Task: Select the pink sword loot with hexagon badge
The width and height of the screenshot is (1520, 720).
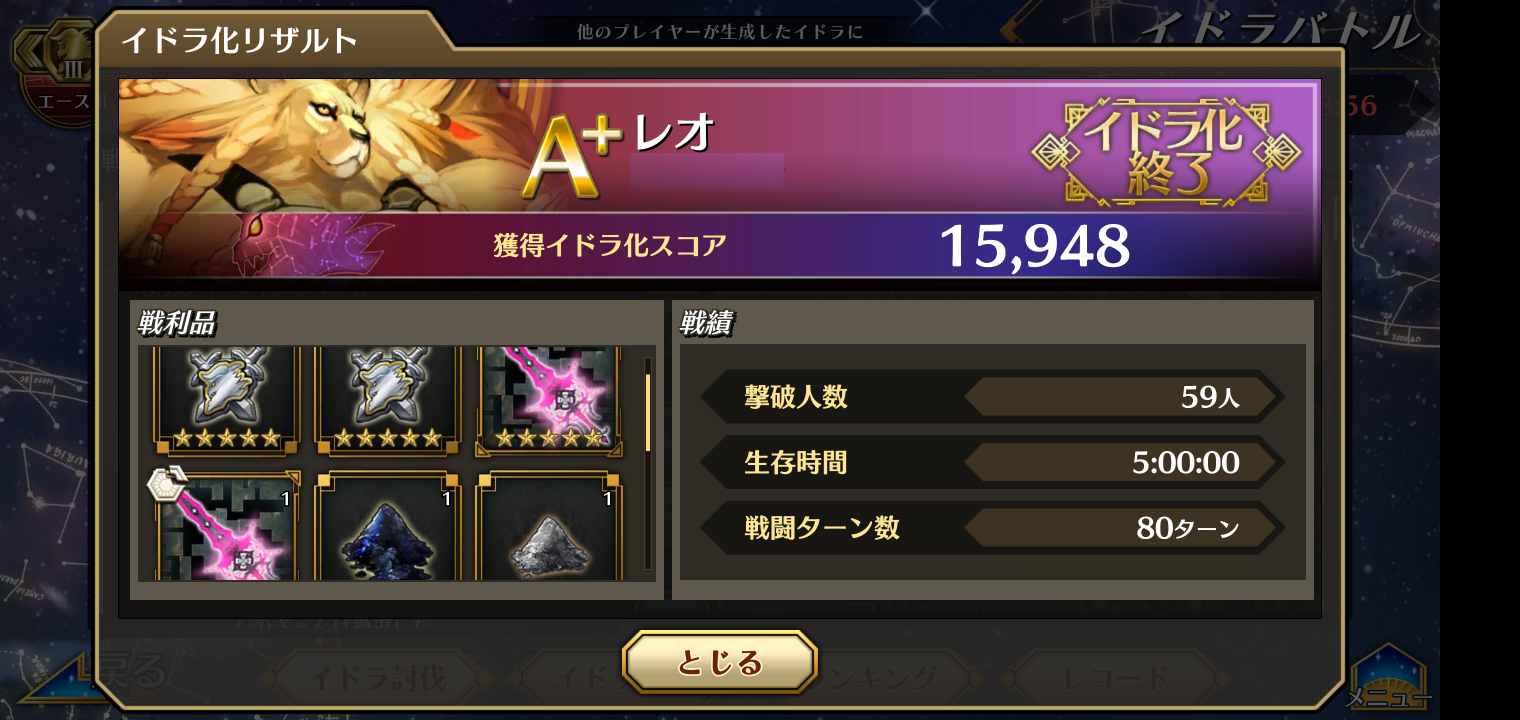Action: 227,526
